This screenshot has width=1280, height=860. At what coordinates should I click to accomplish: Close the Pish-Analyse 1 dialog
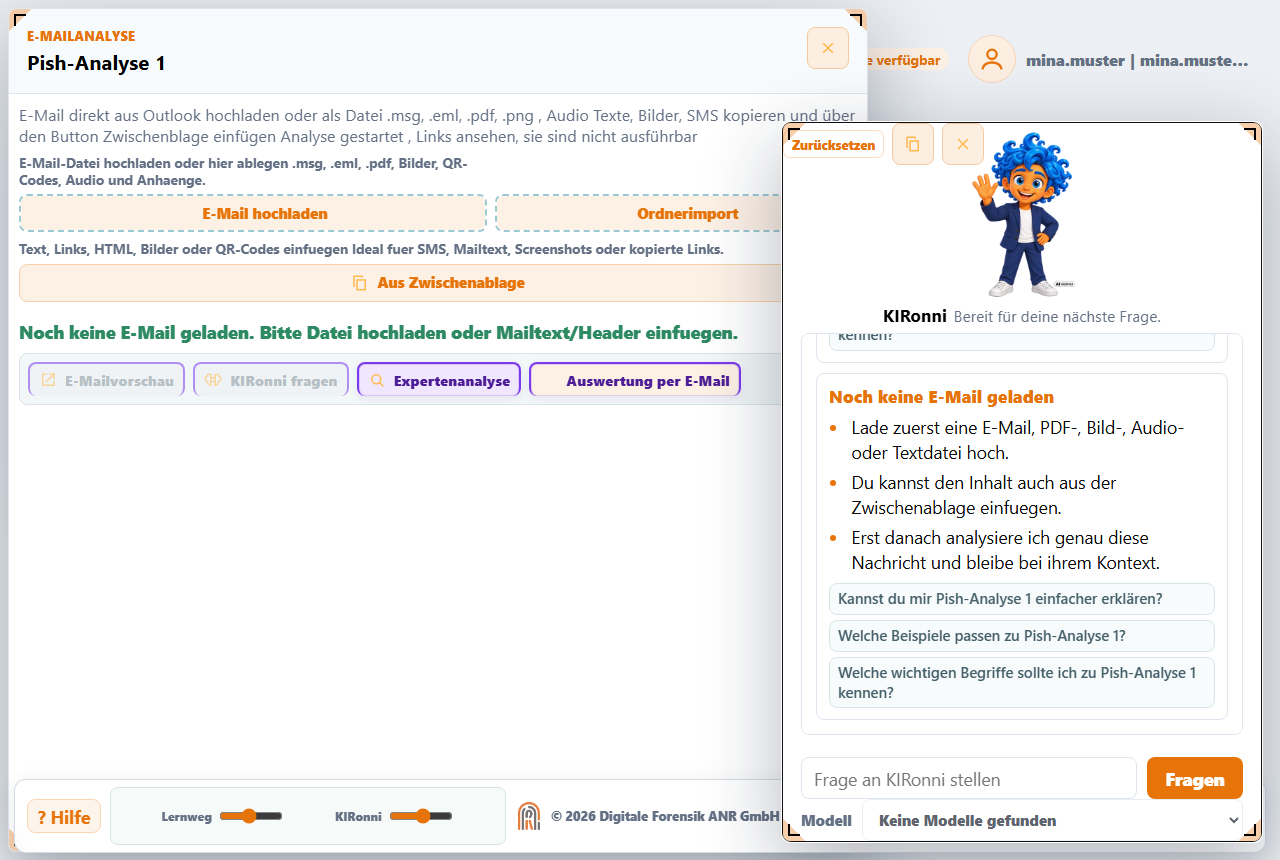828,48
